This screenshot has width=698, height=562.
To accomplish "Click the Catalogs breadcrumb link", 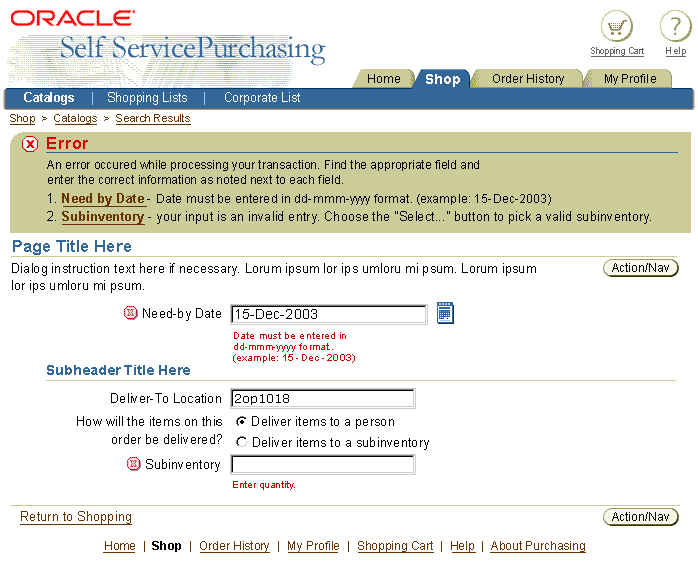I will tap(75, 118).
